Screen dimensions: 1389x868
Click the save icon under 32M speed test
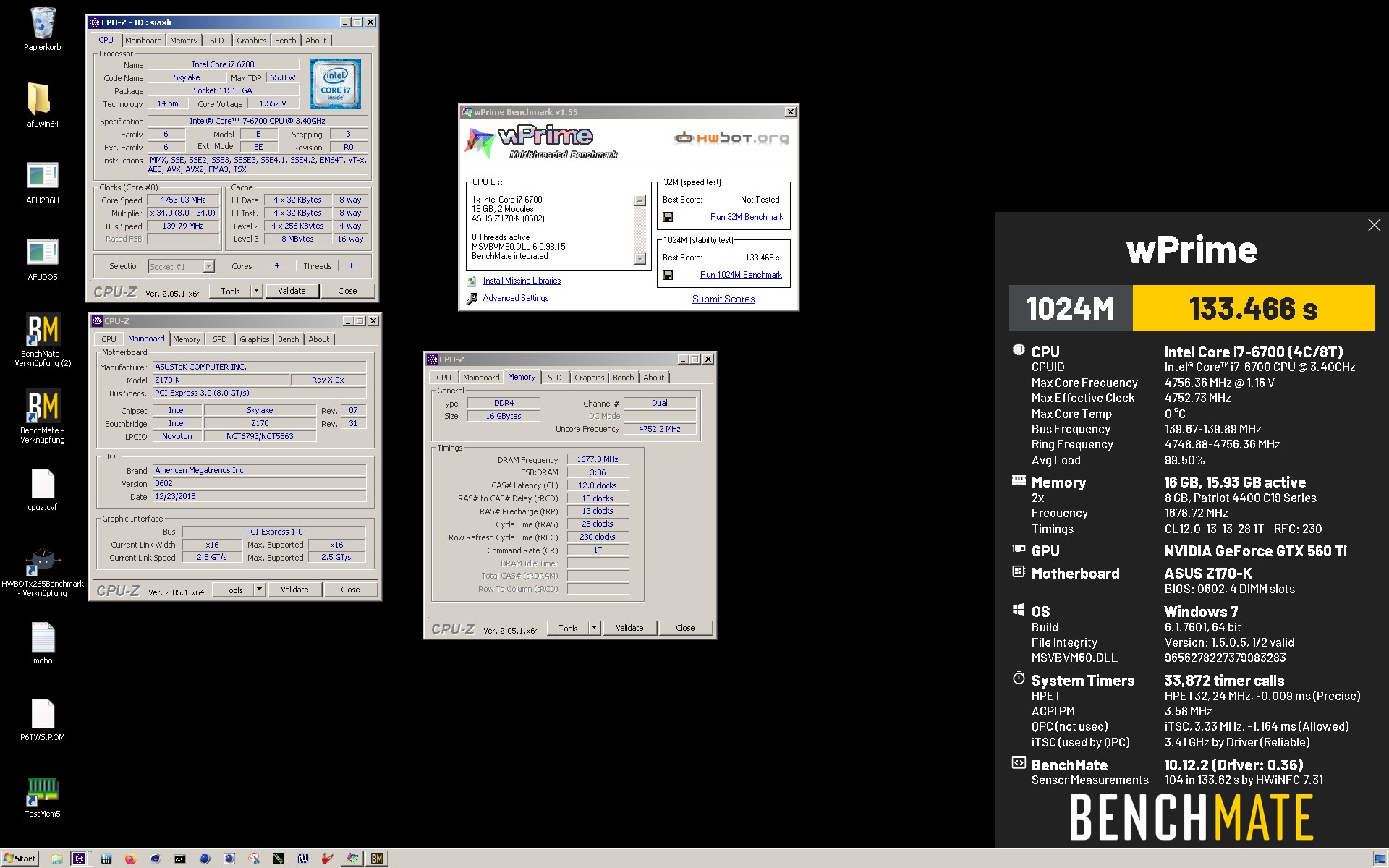(668, 217)
